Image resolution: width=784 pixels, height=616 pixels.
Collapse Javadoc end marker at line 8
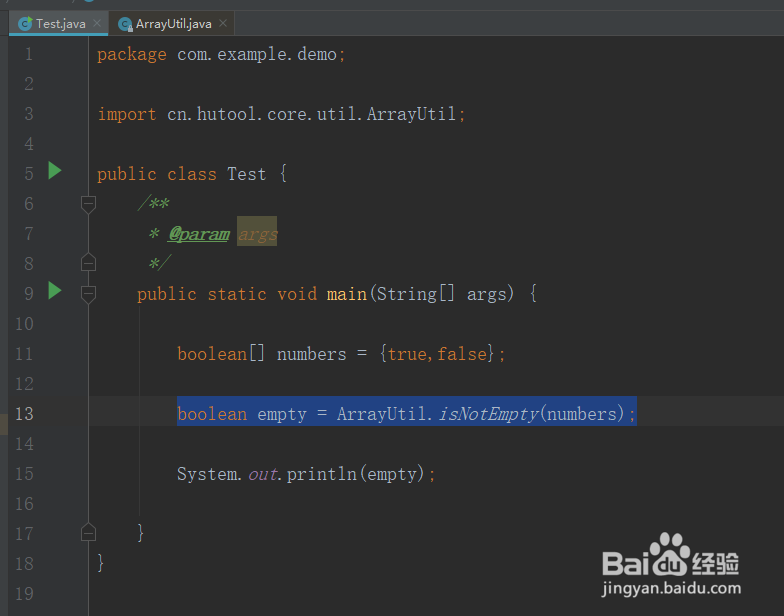pyautogui.click(x=88, y=262)
